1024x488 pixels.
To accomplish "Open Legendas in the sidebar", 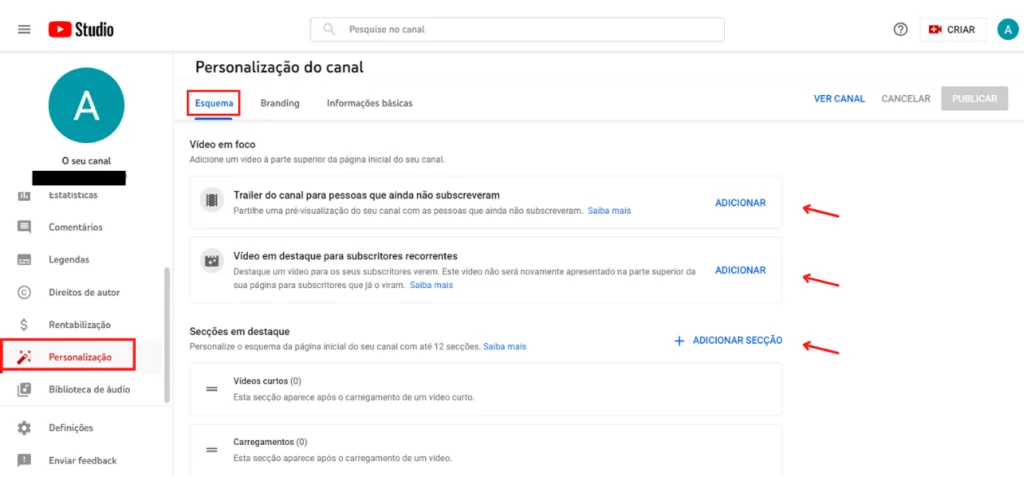I will [68, 260].
